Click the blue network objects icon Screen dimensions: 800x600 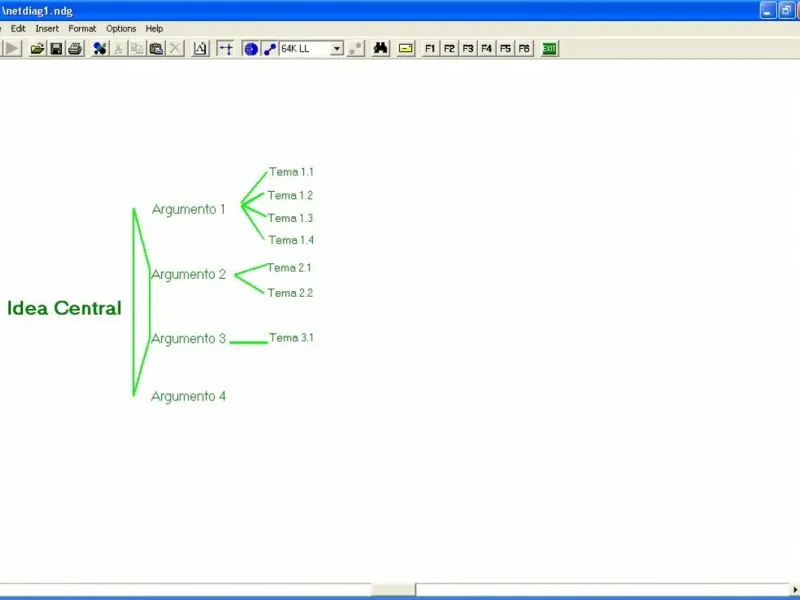(x=100, y=48)
